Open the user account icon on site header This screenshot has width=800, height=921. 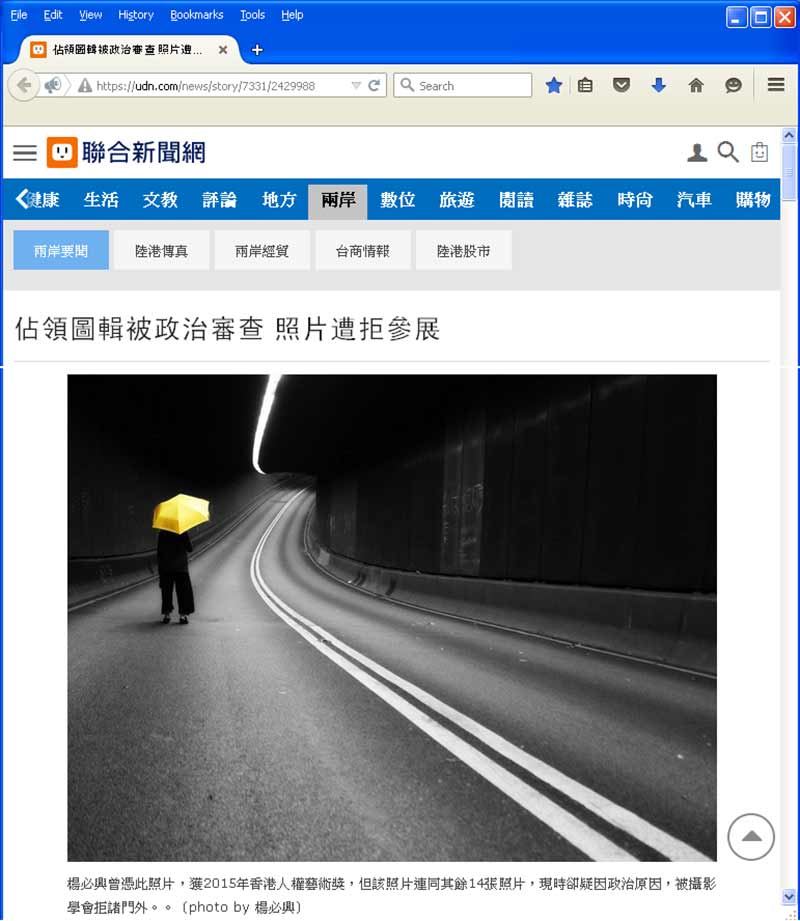coord(697,153)
